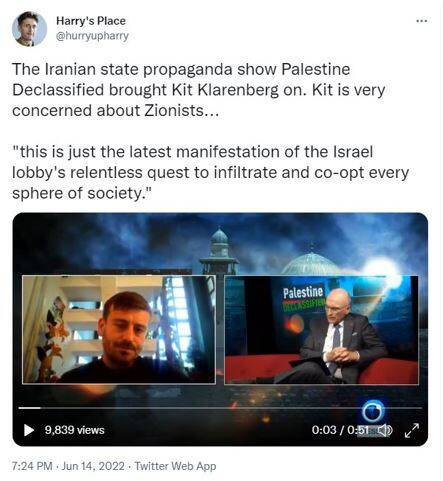Expand the video to fullscreen

412,430
